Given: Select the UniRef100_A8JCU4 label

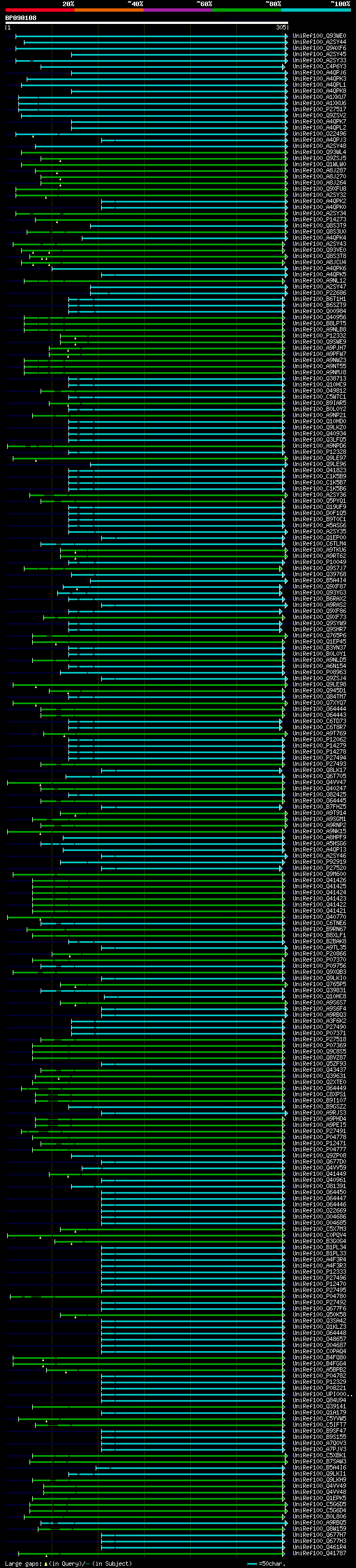Looking at the screenshot, I should [x=319, y=263].
